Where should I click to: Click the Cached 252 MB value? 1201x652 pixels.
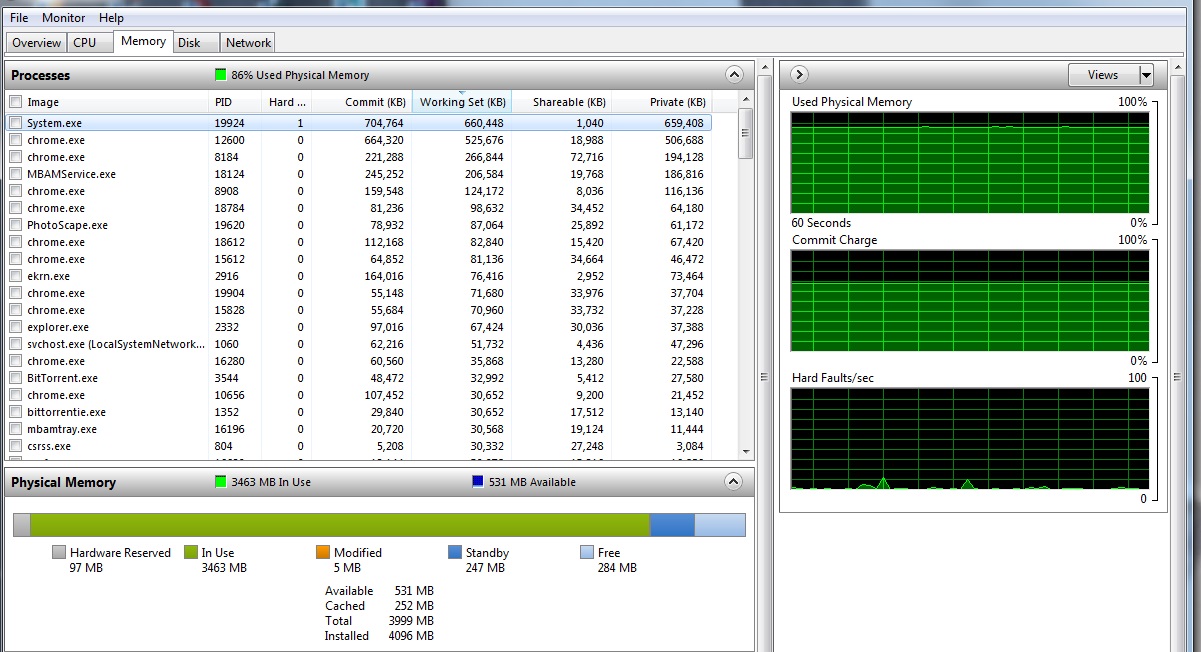pyautogui.click(x=415, y=606)
